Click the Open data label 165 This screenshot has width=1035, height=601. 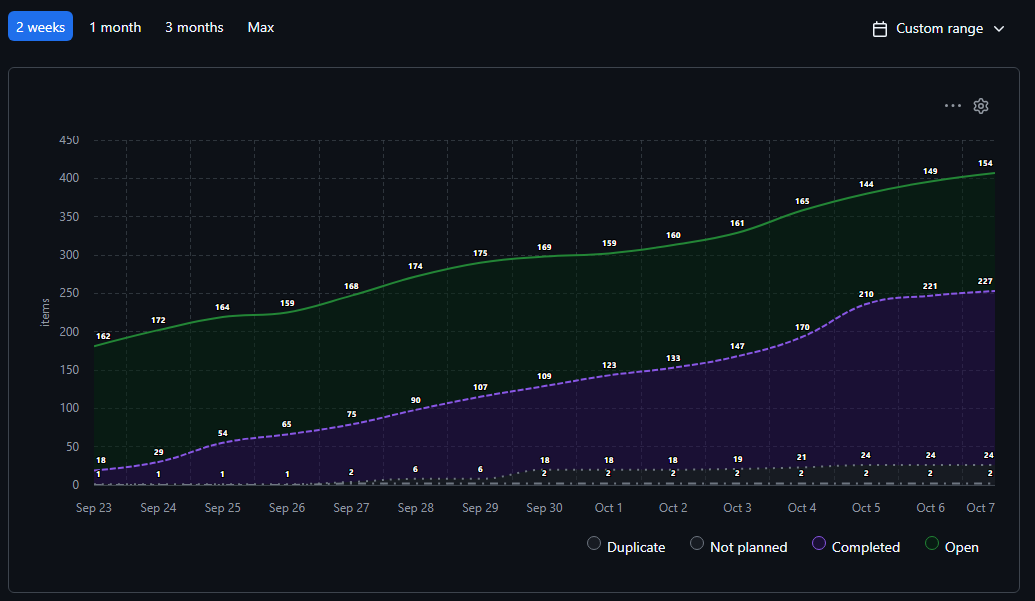pos(802,202)
